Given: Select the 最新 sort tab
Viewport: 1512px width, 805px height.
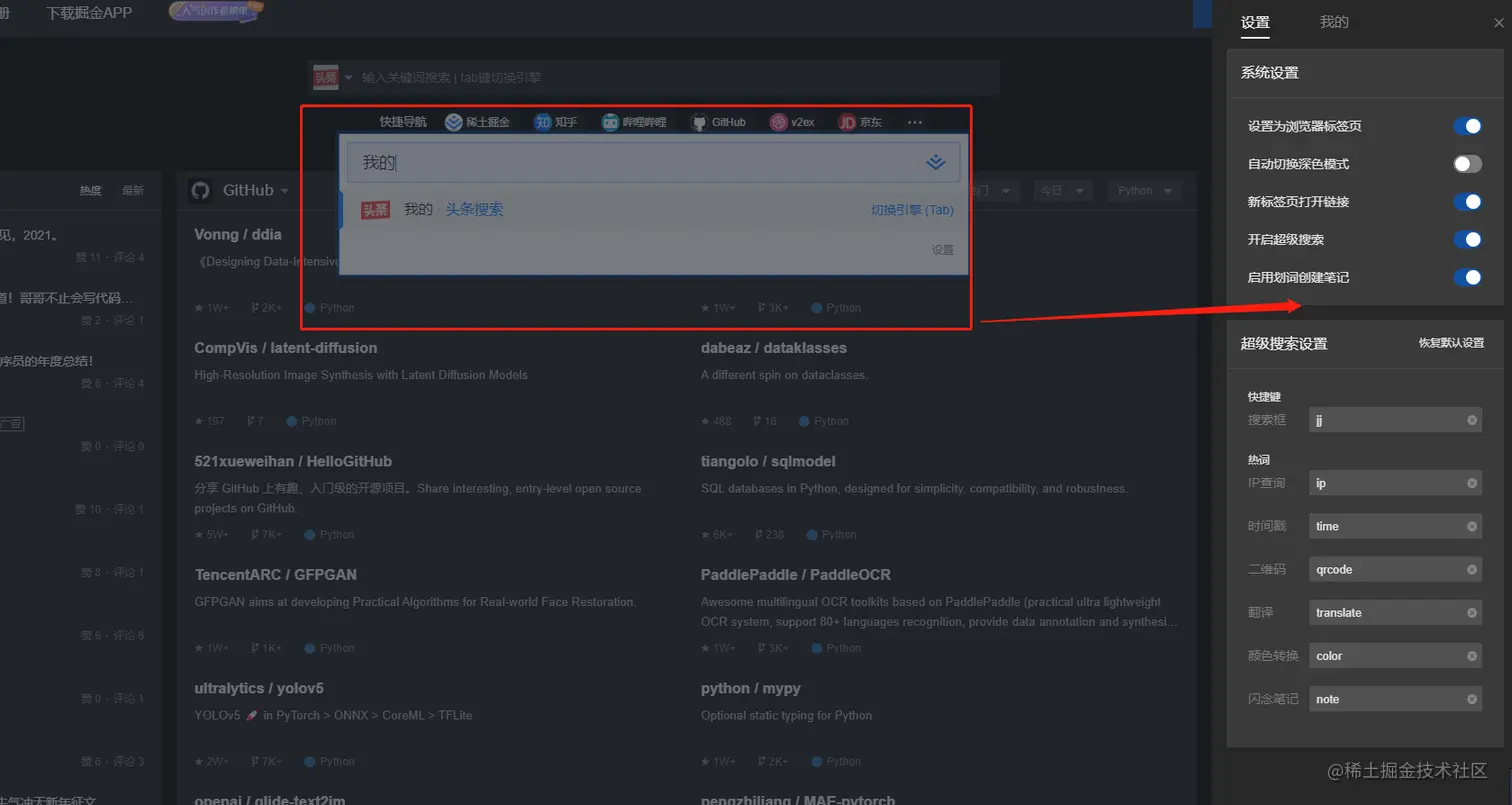Looking at the screenshot, I should click(x=133, y=191).
